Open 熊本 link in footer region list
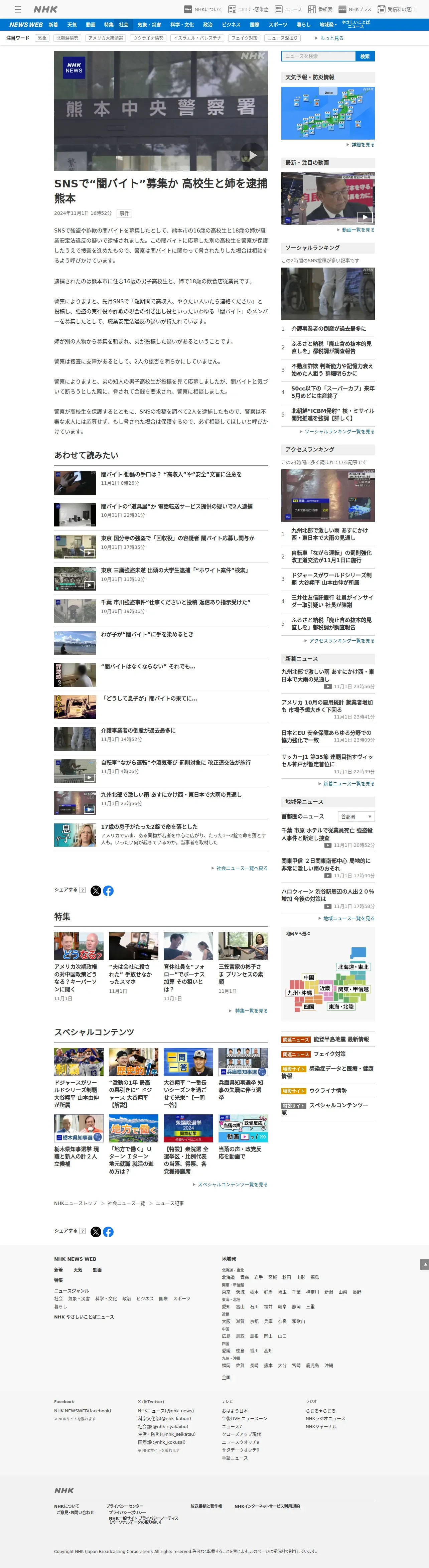 point(268,1365)
